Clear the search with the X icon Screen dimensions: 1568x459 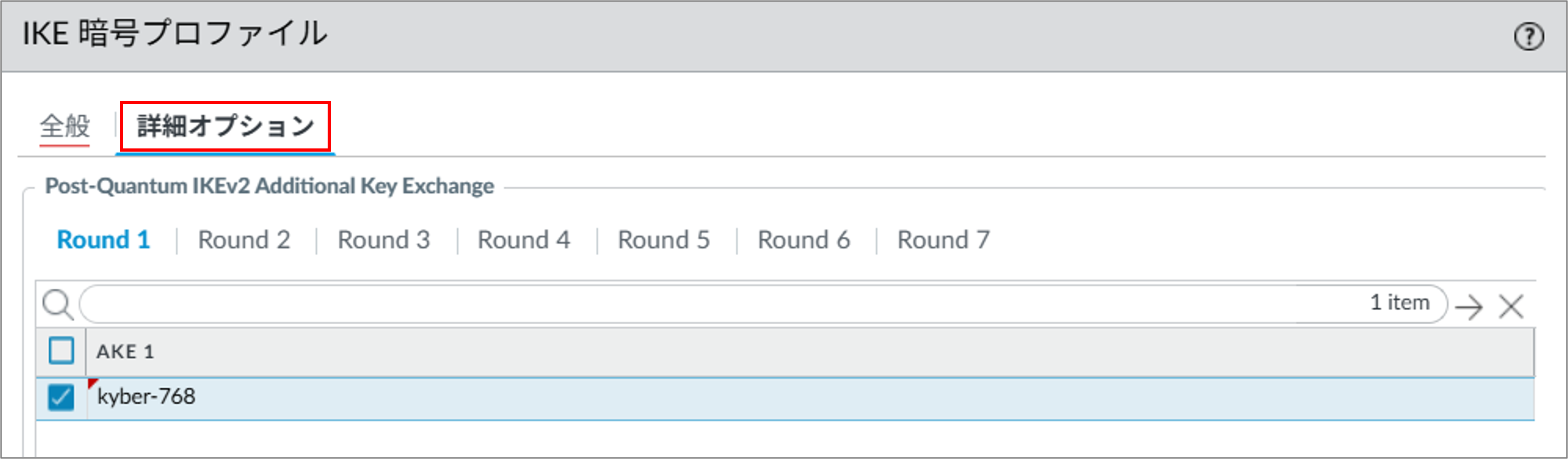point(1511,306)
